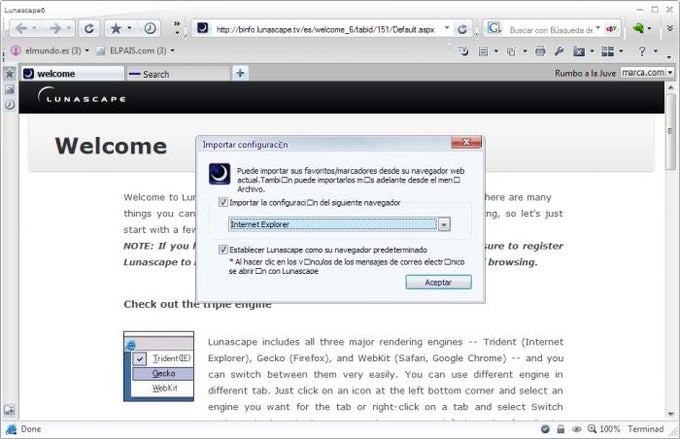Close the Importar configuración dialog
This screenshot has width=680, height=439.
coord(466,142)
